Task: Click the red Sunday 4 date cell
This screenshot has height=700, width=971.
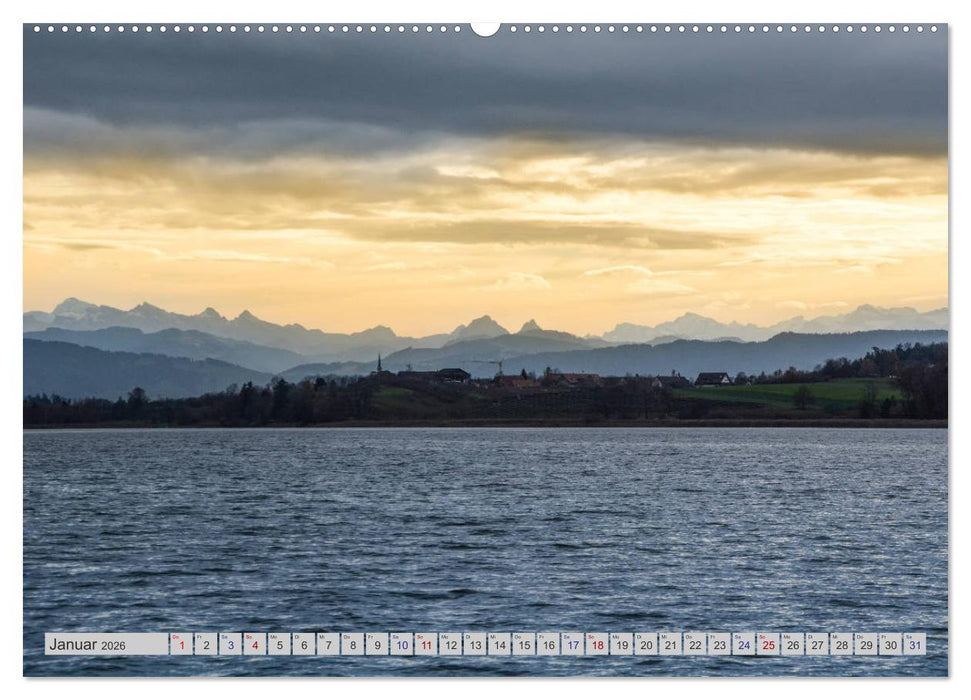Action: pos(255,644)
